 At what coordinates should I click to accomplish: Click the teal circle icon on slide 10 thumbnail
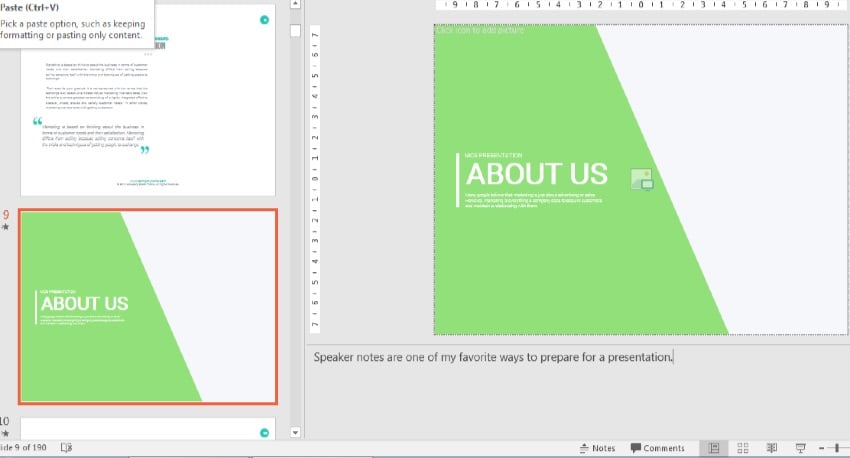coord(265,433)
